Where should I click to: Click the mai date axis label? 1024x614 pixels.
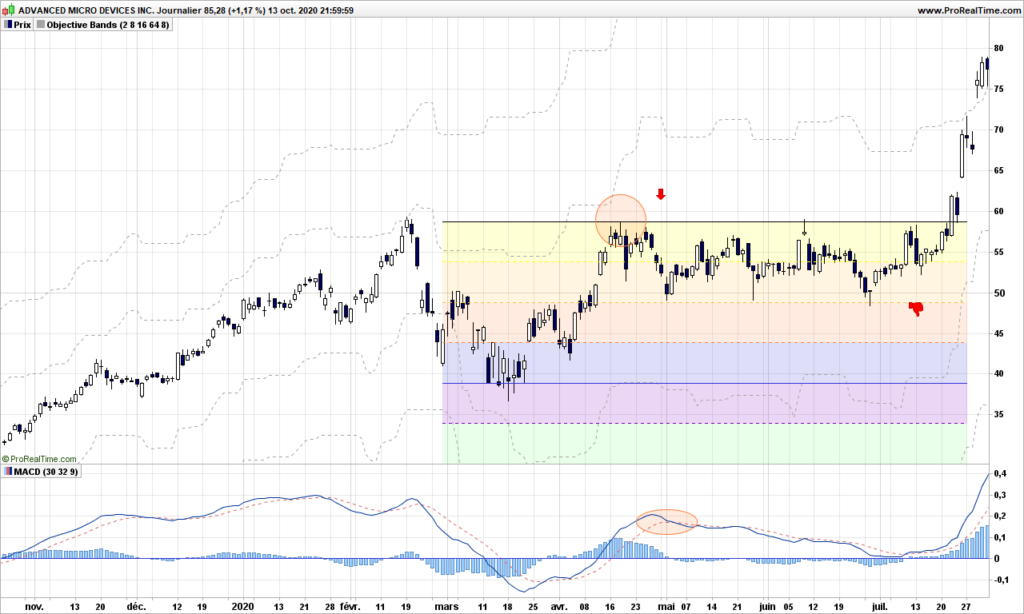point(666,607)
